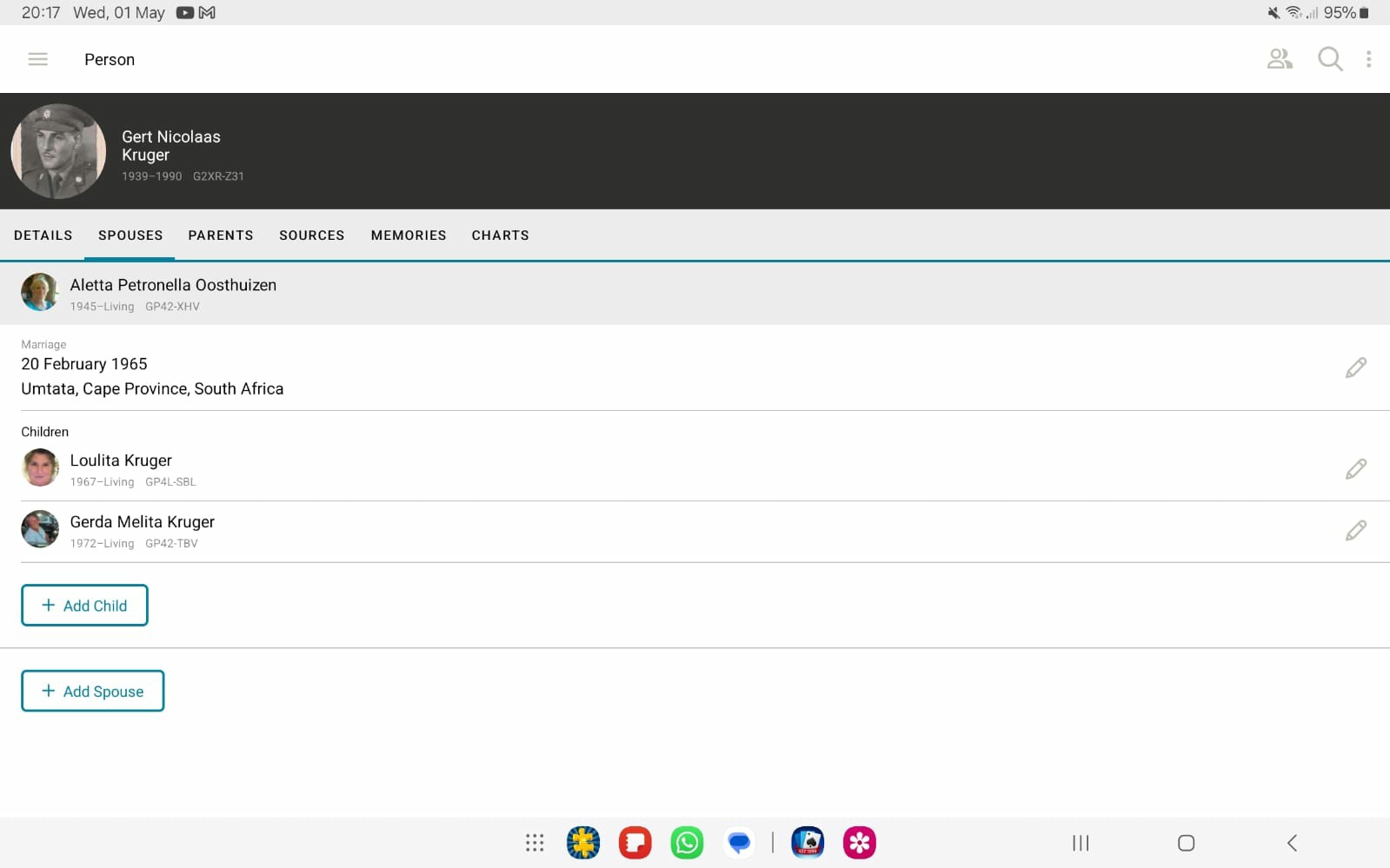Image resolution: width=1390 pixels, height=868 pixels.
Task: View Gert Nicolaas Kruger's portrait photo
Action: [58, 151]
